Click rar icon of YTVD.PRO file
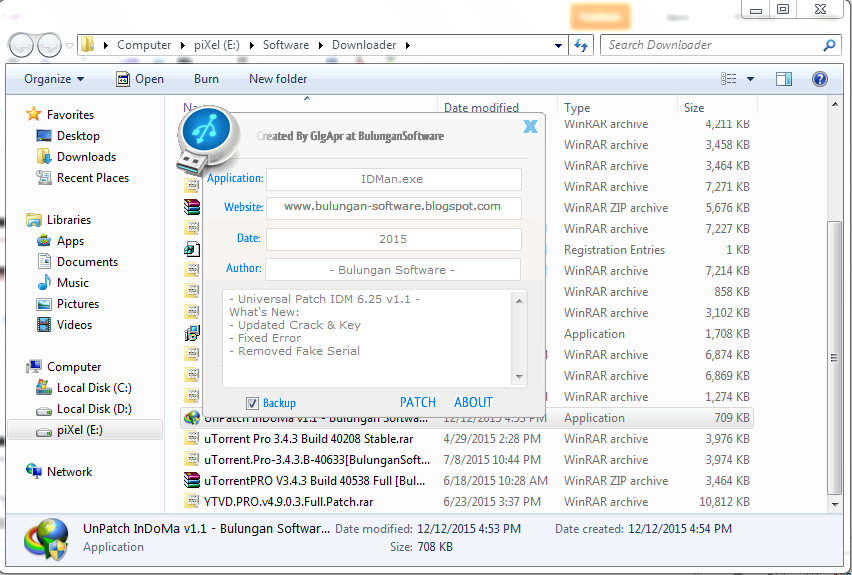Screen dimensions: 852x575 pos(192,502)
